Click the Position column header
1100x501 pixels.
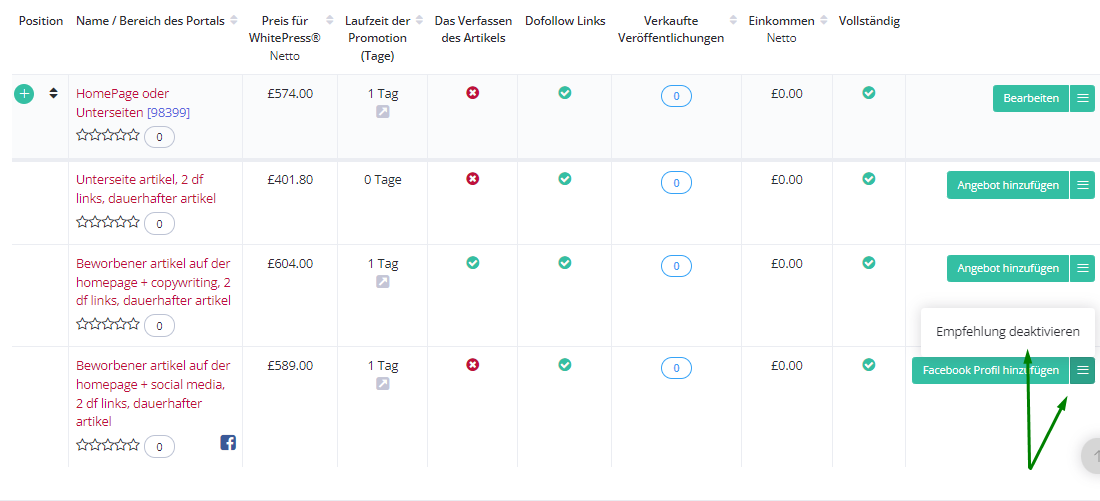(41, 21)
